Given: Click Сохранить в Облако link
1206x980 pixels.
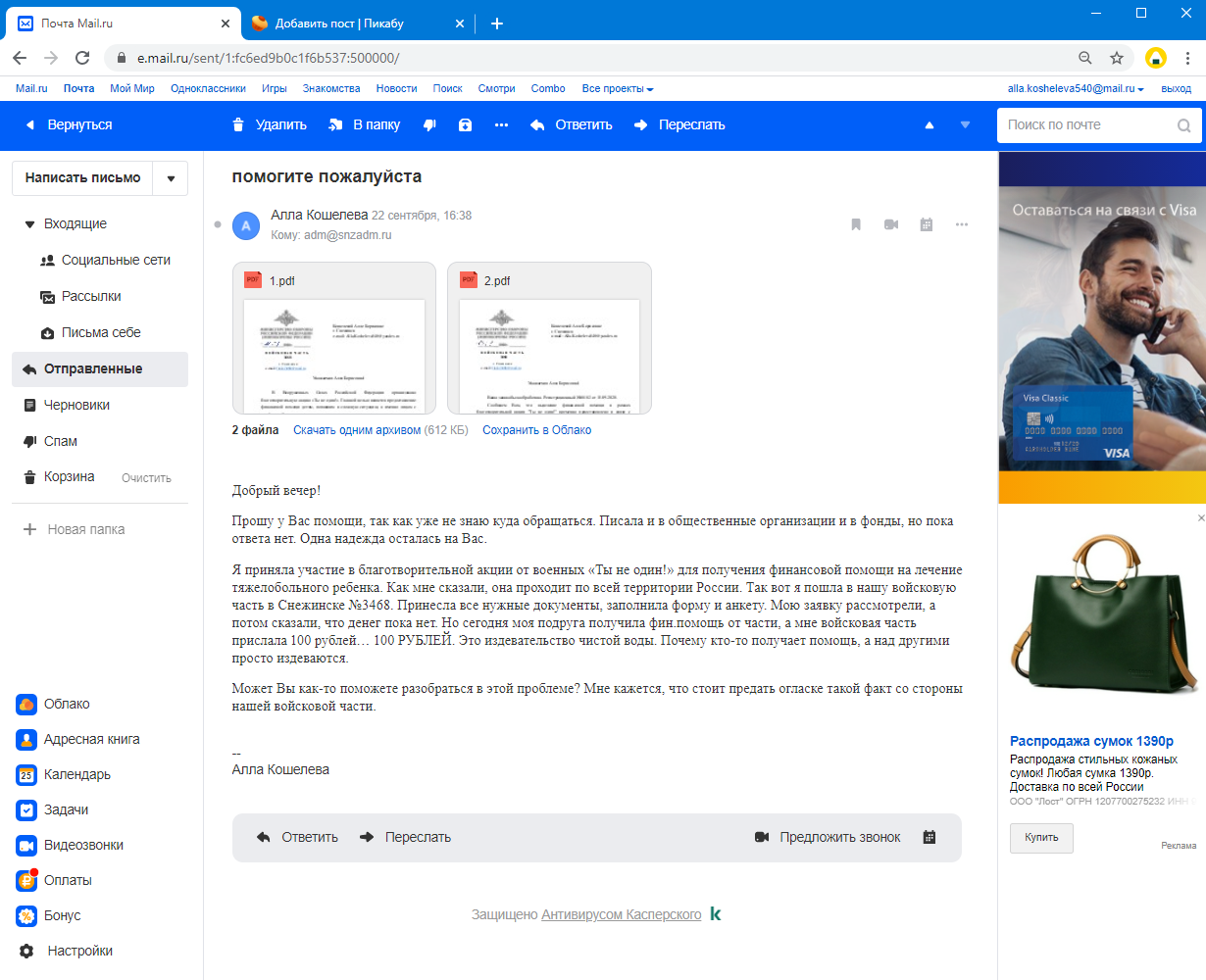Looking at the screenshot, I should pos(537,430).
